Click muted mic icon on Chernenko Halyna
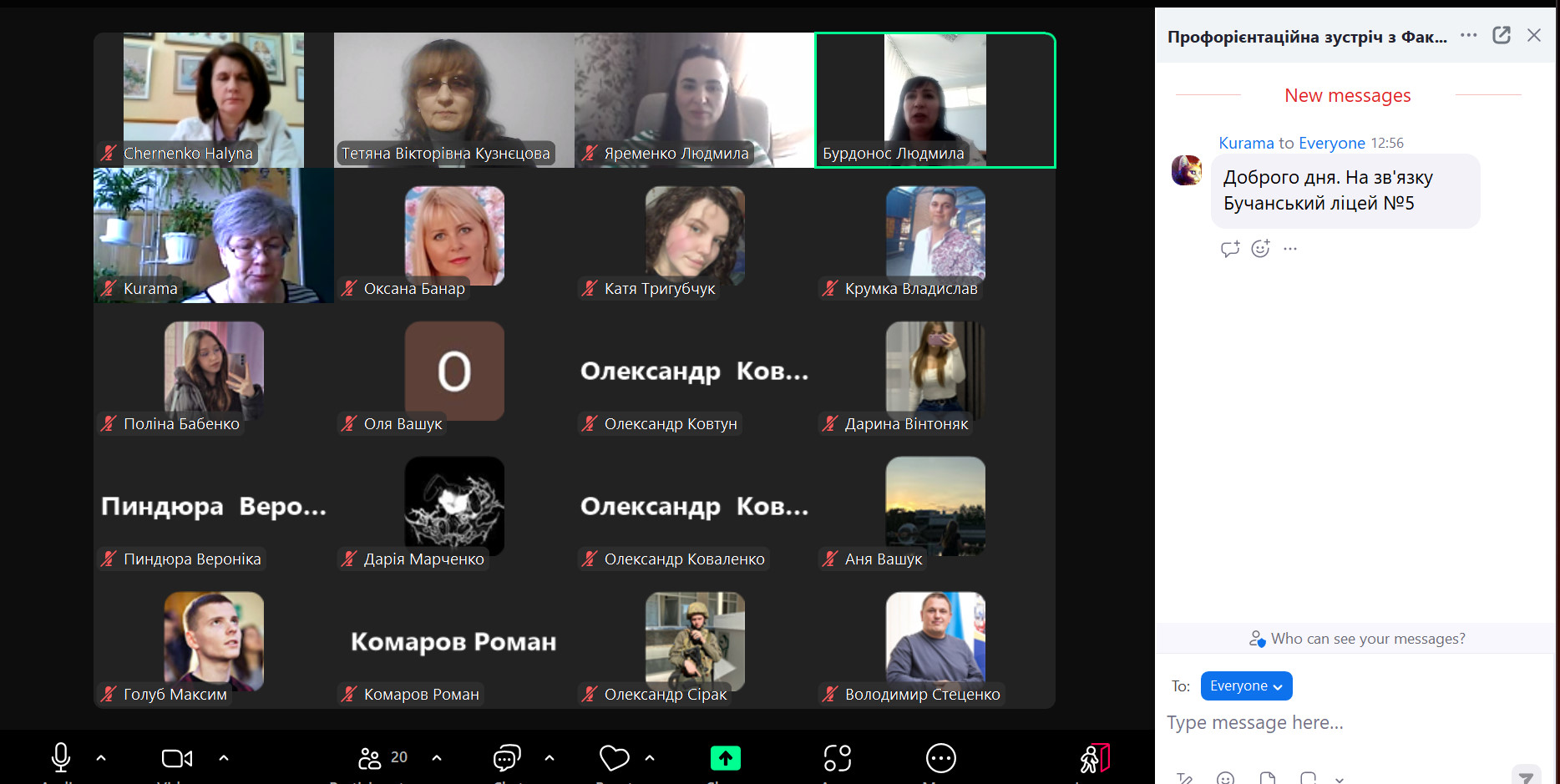This screenshot has width=1560, height=784. tap(109, 153)
